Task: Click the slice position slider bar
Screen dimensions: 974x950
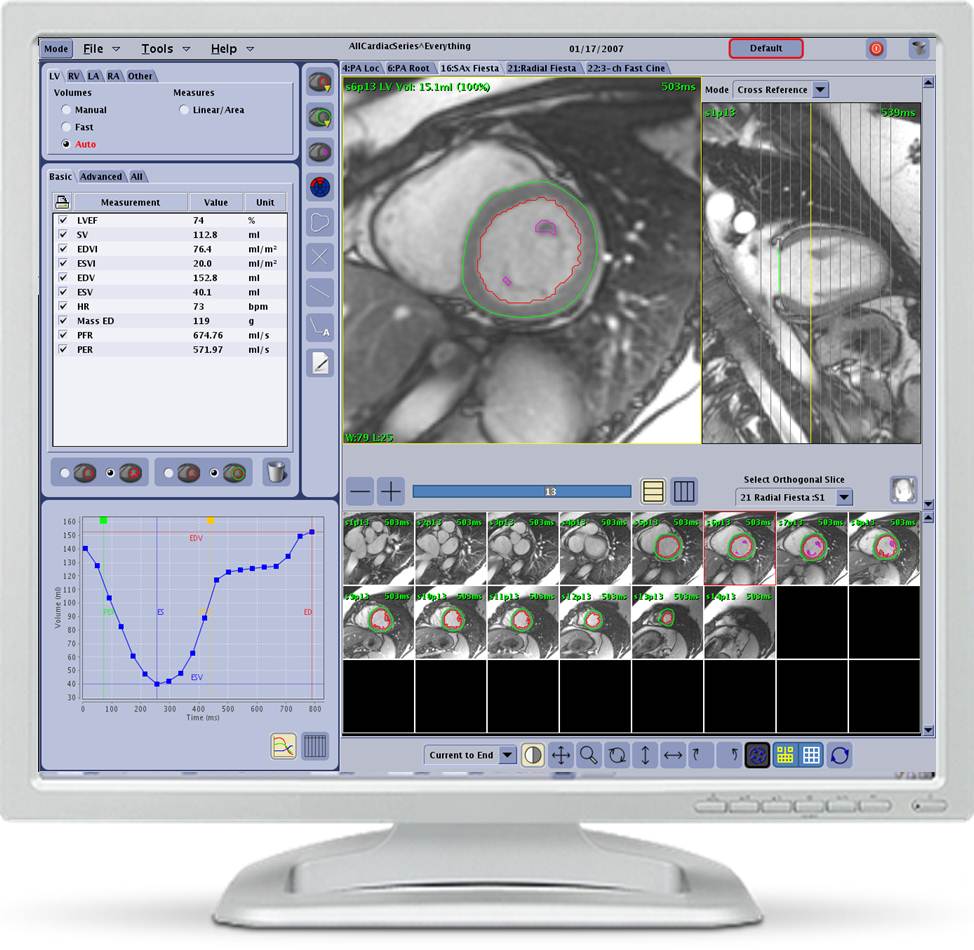Action: click(x=521, y=491)
